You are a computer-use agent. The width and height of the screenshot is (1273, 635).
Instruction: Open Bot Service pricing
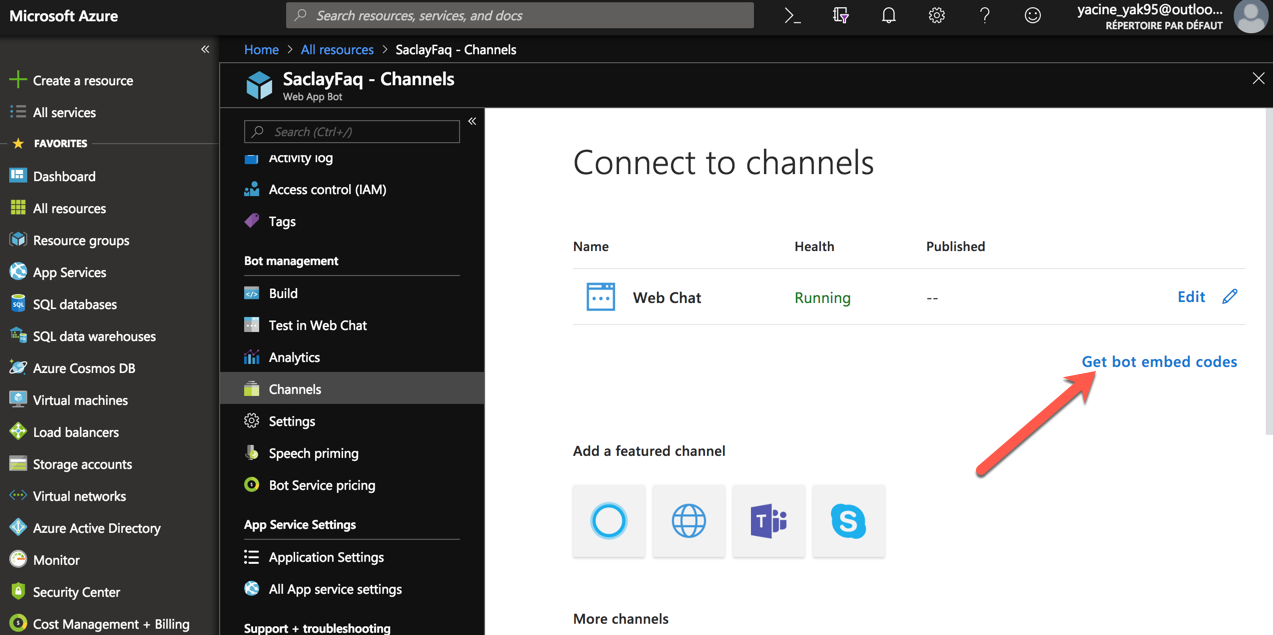pos(310,485)
